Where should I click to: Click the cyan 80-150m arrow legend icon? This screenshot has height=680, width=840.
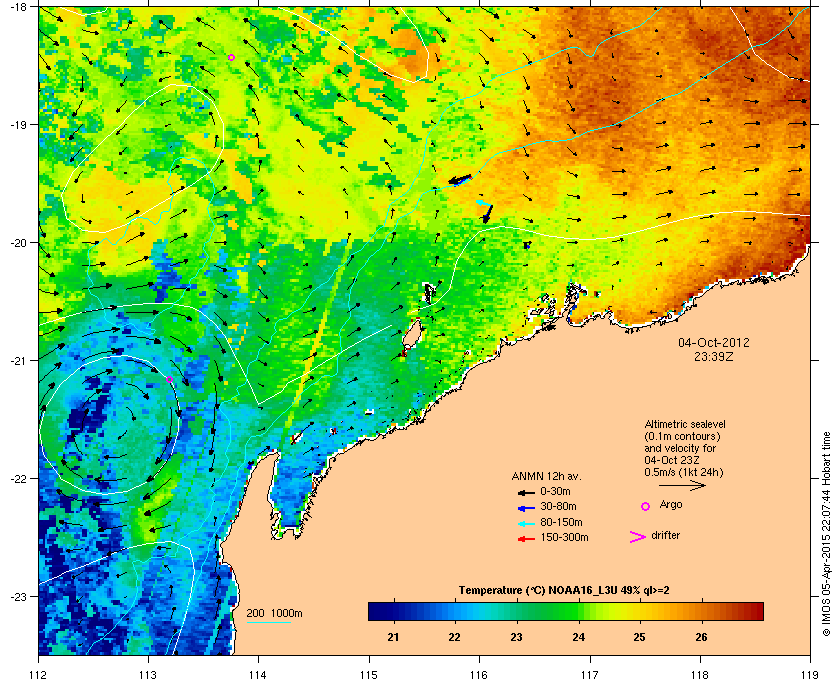[x=526, y=523]
